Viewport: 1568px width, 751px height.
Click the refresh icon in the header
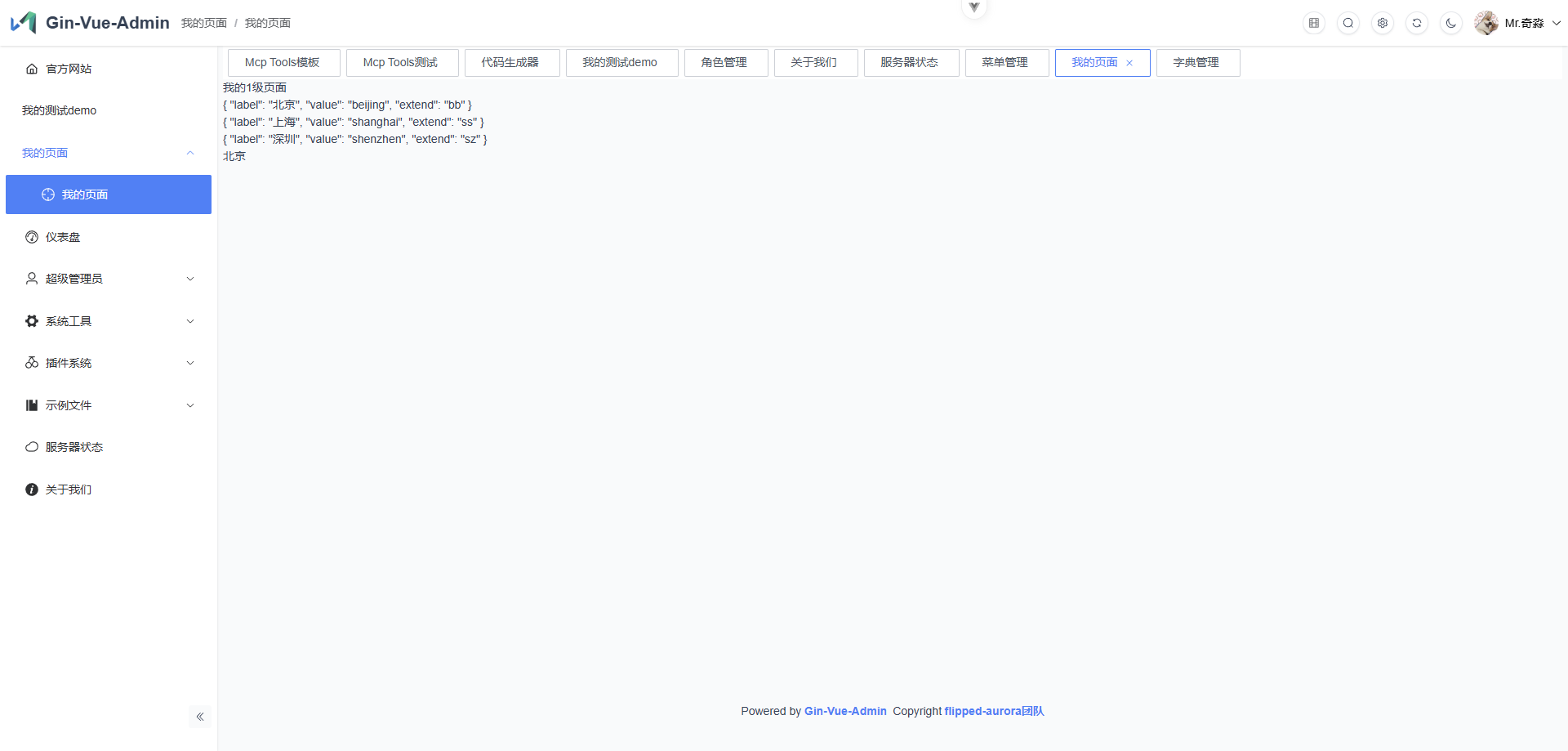tap(1417, 23)
